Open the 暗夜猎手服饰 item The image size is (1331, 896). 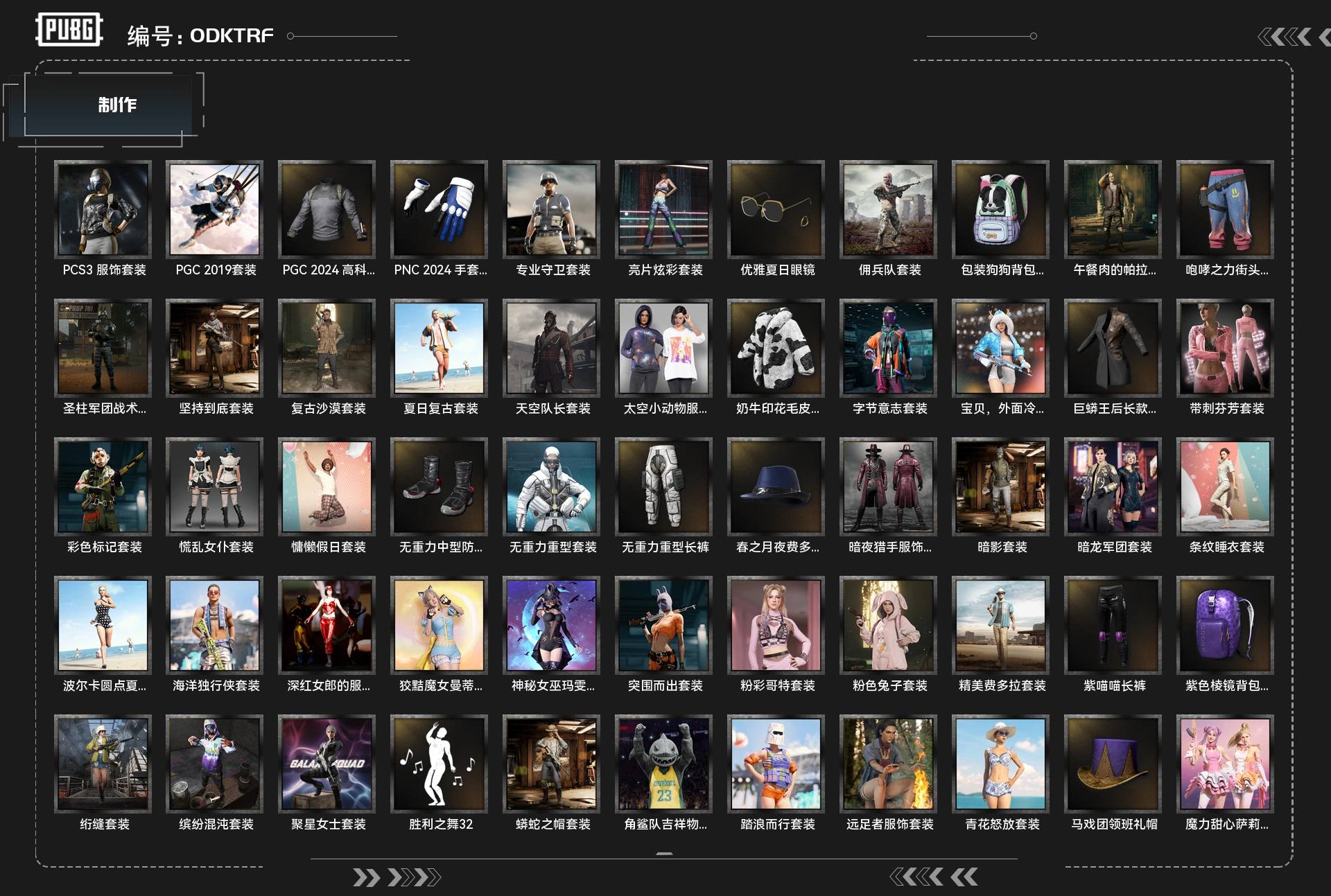[889, 486]
